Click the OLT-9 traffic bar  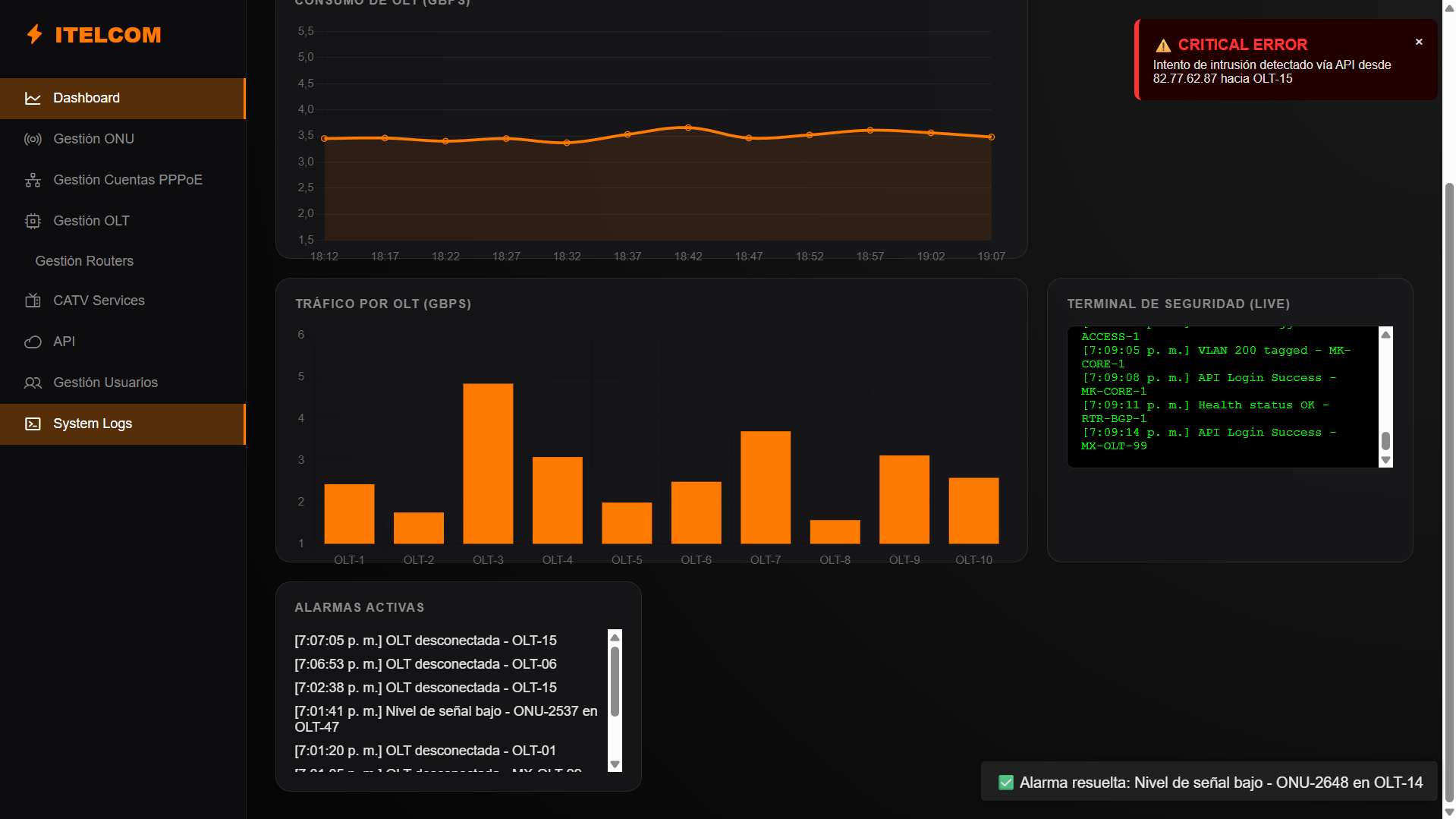pyautogui.click(x=904, y=499)
